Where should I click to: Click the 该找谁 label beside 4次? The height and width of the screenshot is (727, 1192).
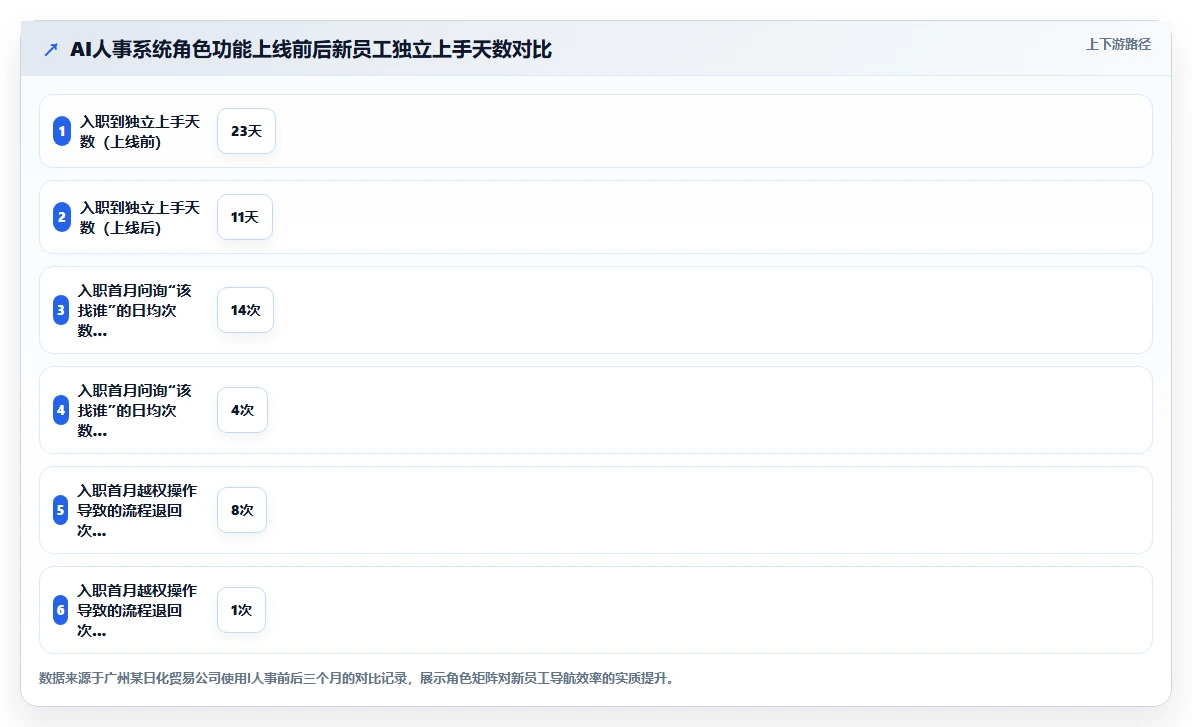(x=135, y=410)
